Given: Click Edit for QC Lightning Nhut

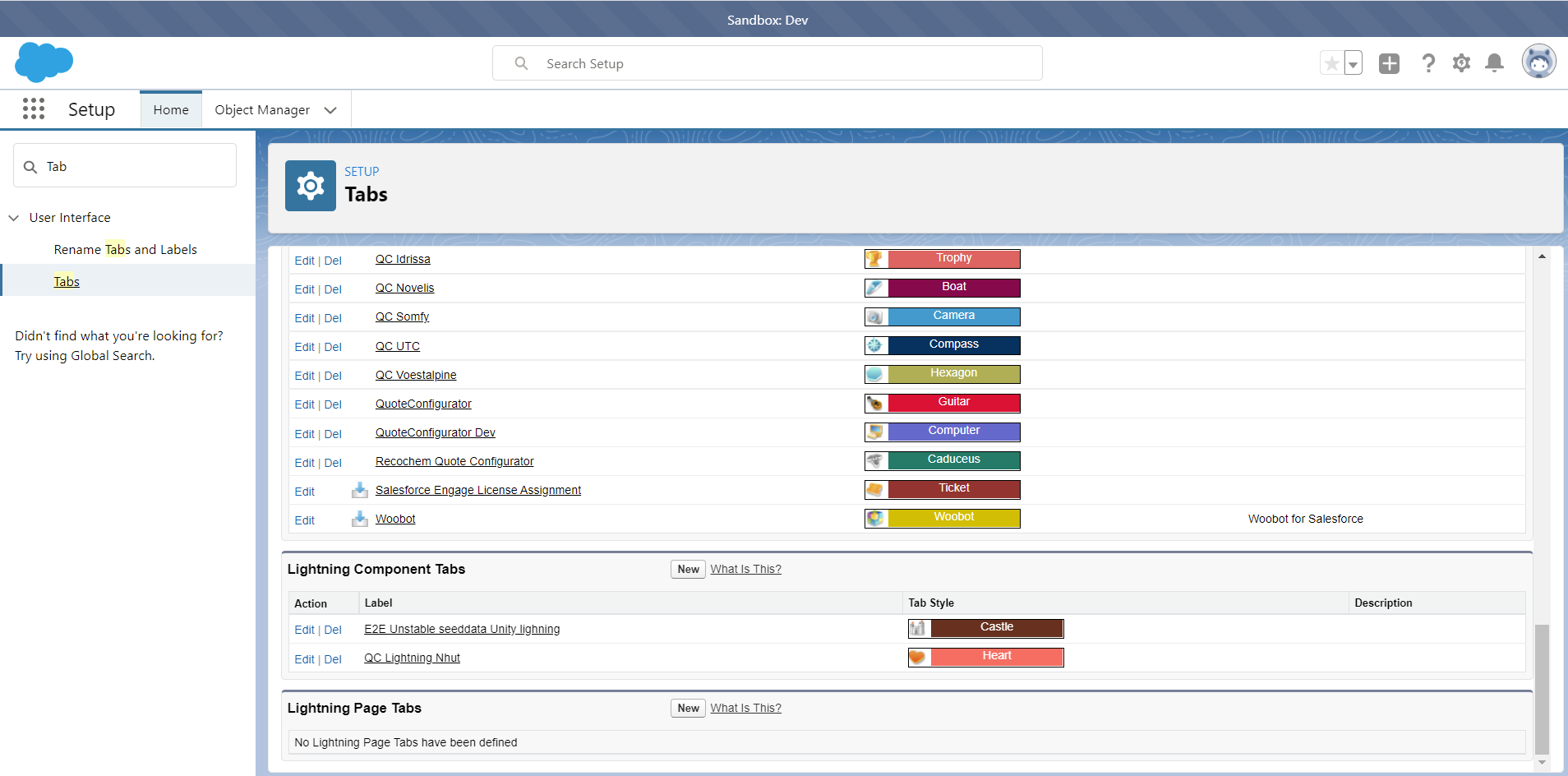Looking at the screenshot, I should (x=304, y=659).
